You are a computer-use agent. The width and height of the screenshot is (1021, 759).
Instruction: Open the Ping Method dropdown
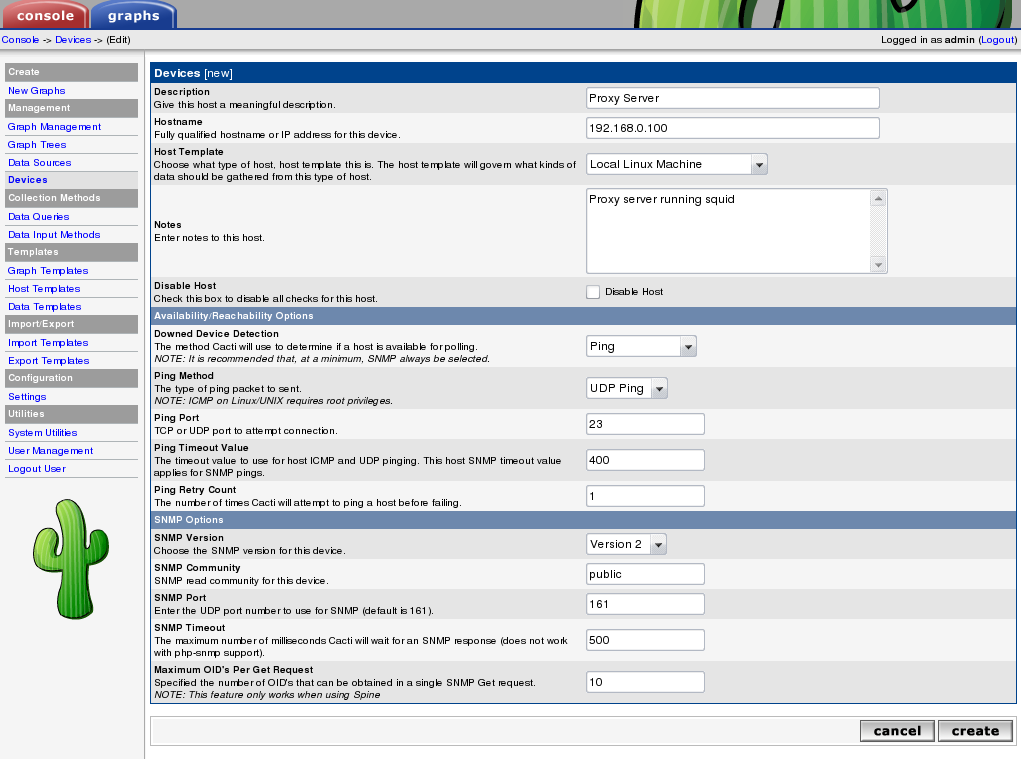(627, 388)
